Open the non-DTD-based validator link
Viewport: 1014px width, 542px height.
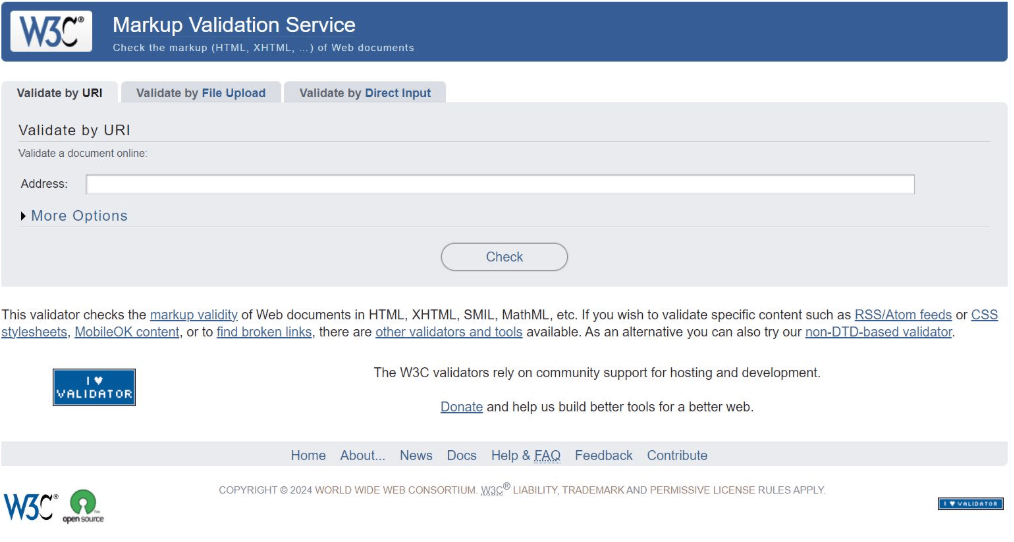click(878, 332)
